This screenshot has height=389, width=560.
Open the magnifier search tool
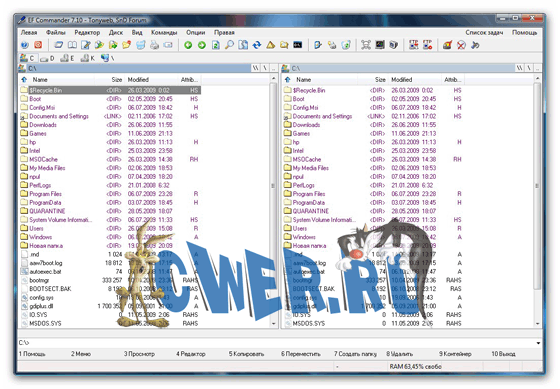pos(230,45)
